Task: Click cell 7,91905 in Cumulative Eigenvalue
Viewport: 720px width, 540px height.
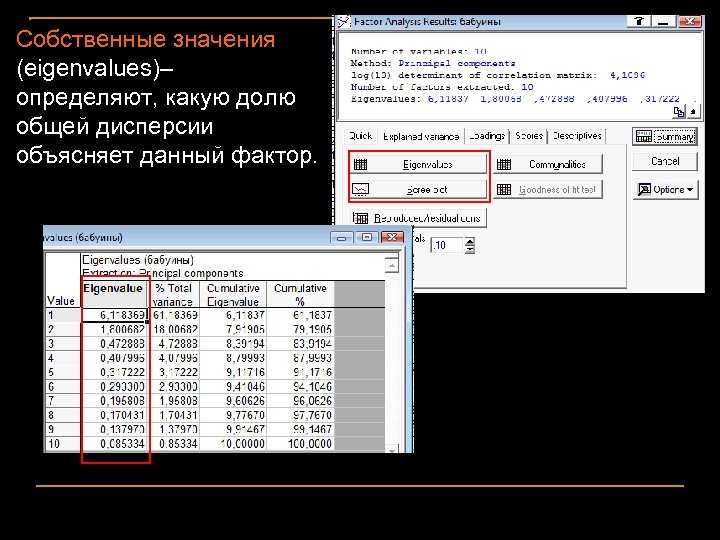Action: click(233, 329)
